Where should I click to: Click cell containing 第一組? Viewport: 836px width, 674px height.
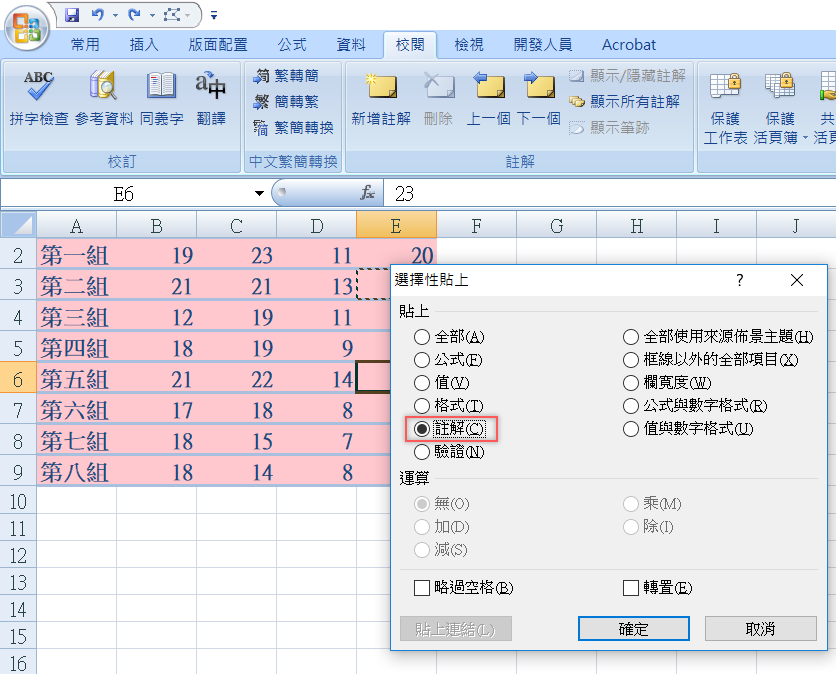pyautogui.click(x=76, y=255)
